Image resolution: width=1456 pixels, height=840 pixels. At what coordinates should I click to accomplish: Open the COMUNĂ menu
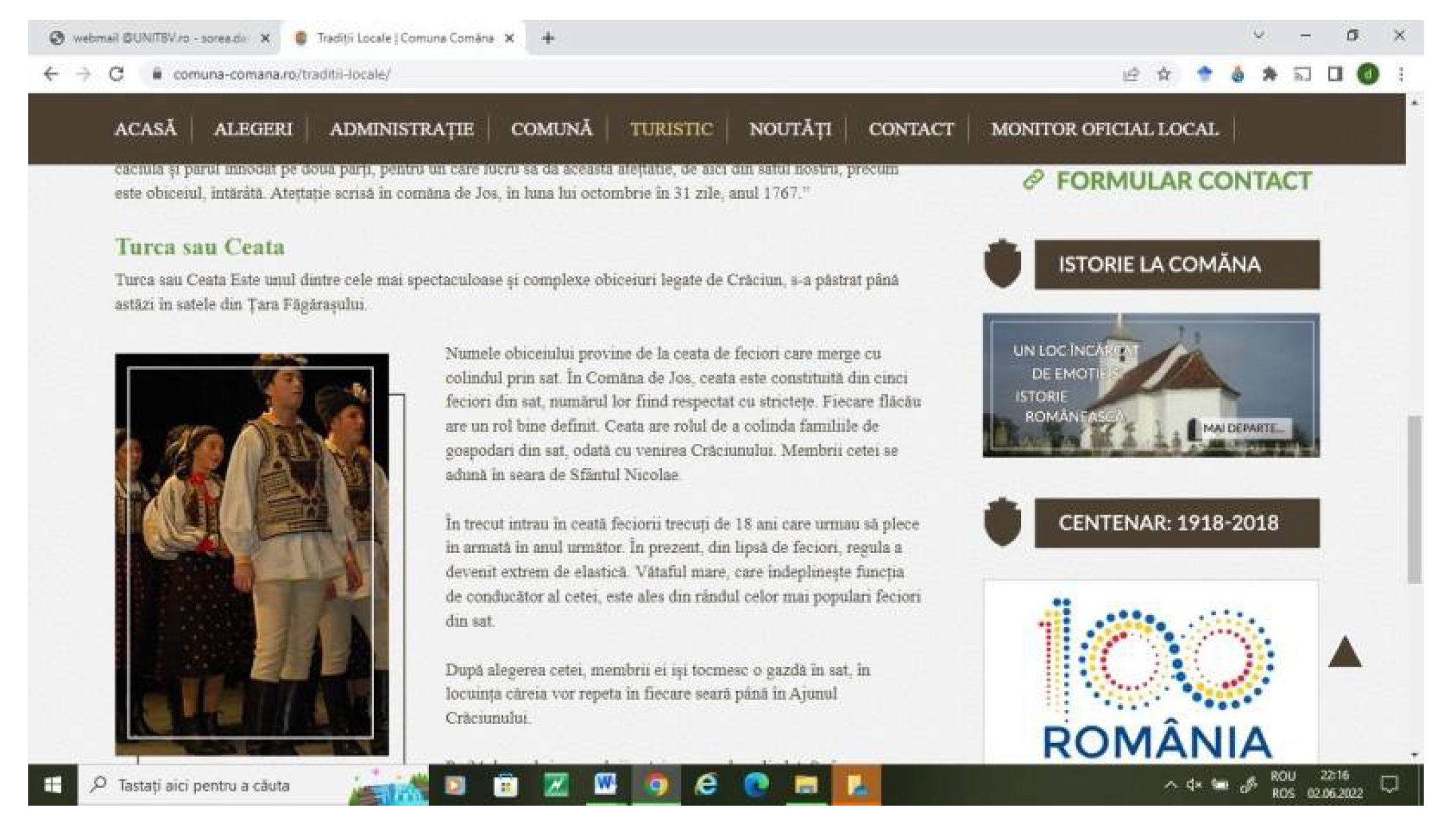[552, 129]
